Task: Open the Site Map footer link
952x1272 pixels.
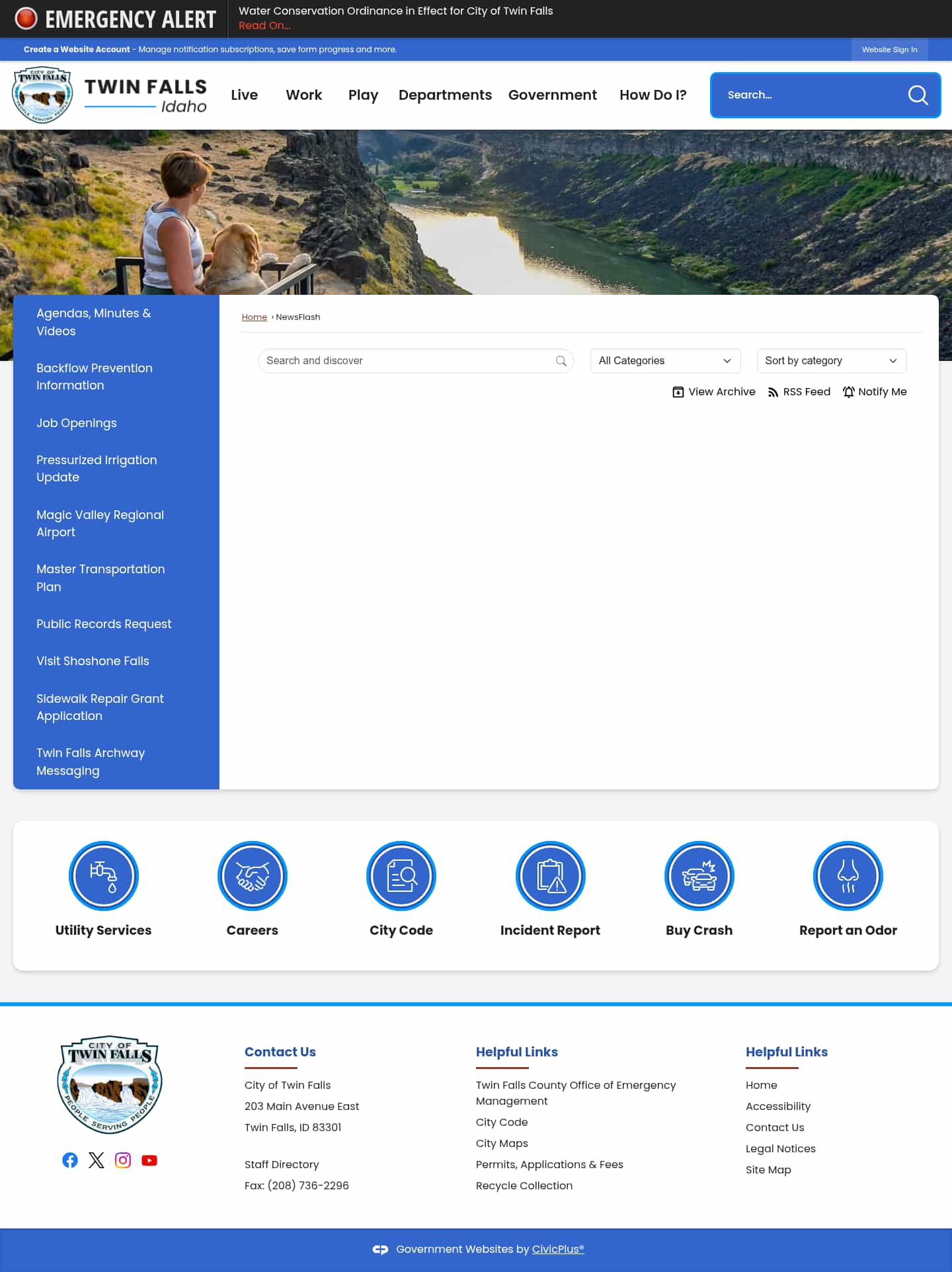Action: coord(768,1170)
